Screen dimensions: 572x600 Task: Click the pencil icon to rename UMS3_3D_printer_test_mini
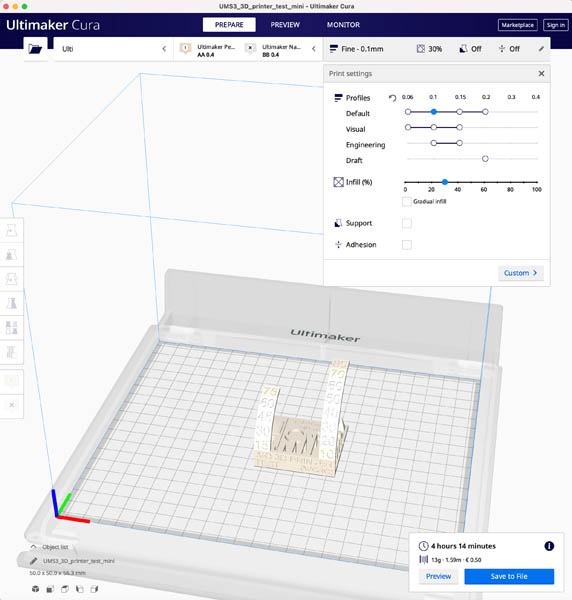[34, 561]
